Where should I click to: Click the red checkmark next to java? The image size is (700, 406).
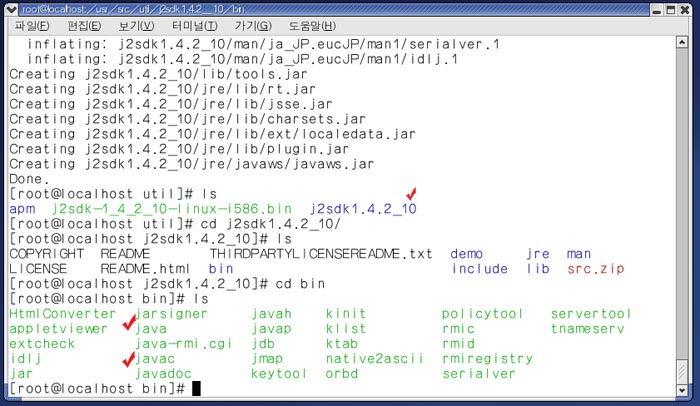128,323
